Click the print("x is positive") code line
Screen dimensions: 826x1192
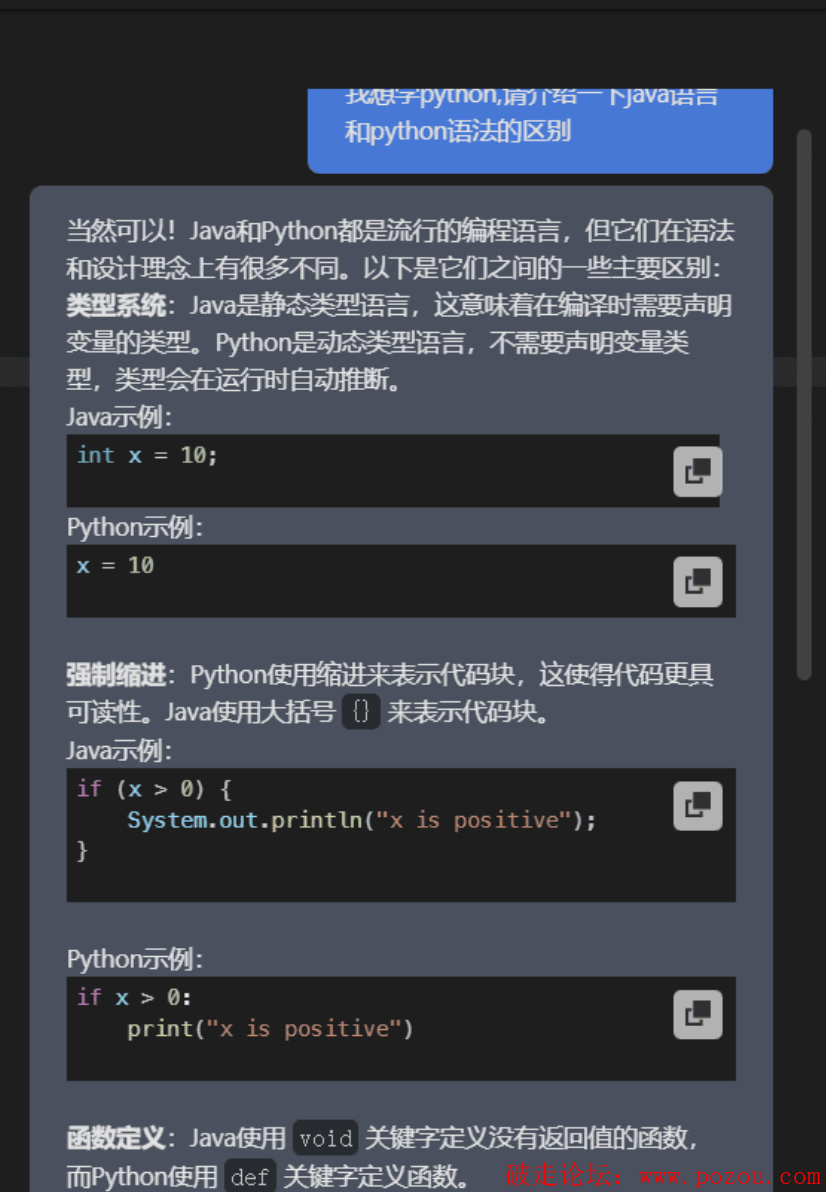click(x=270, y=1029)
